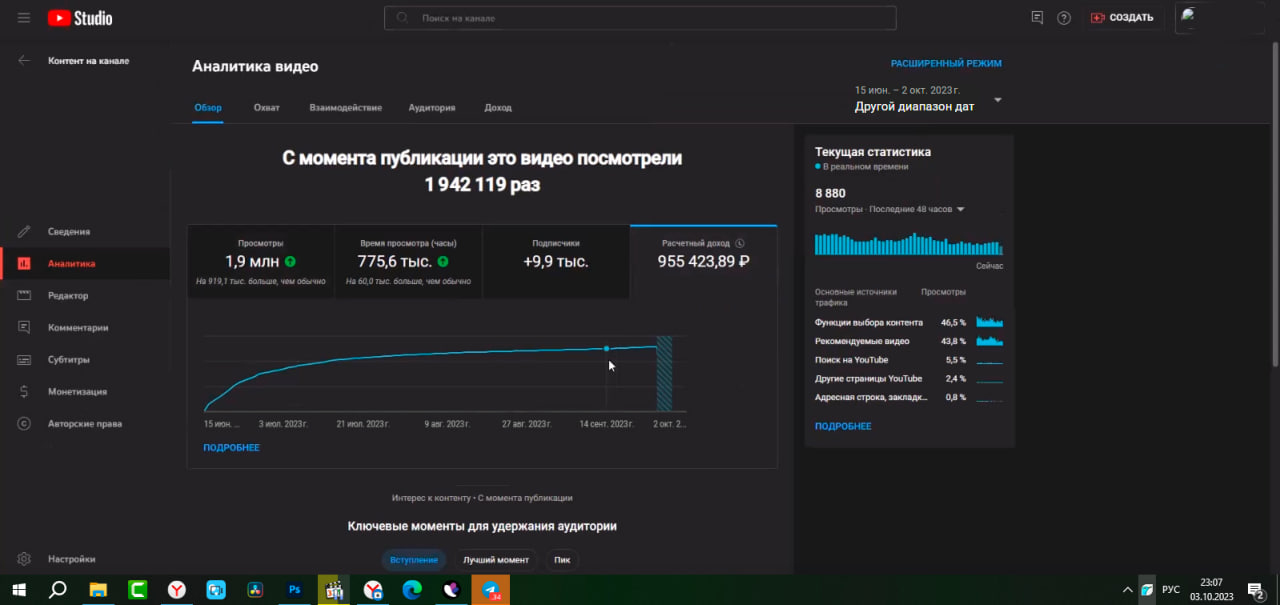The width and height of the screenshot is (1280, 605).
Task: Open Авторские права in the sidebar
Action: 84,423
